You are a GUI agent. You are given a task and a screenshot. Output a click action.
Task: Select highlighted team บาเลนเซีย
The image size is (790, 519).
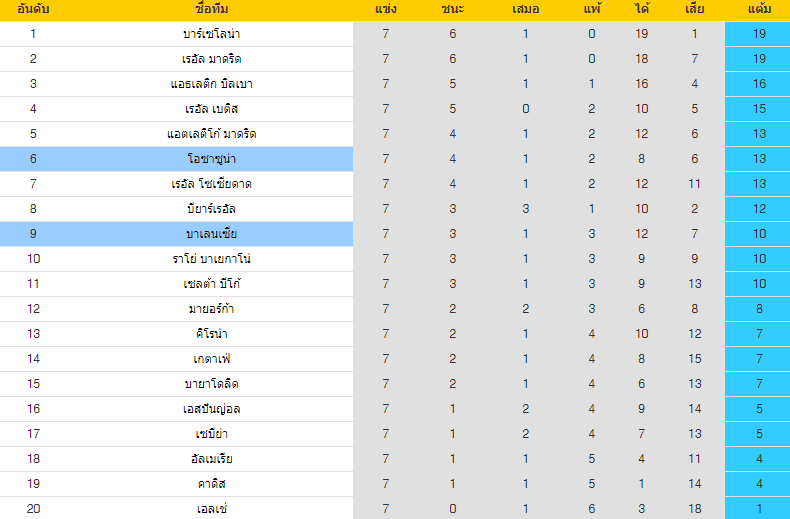212,234
